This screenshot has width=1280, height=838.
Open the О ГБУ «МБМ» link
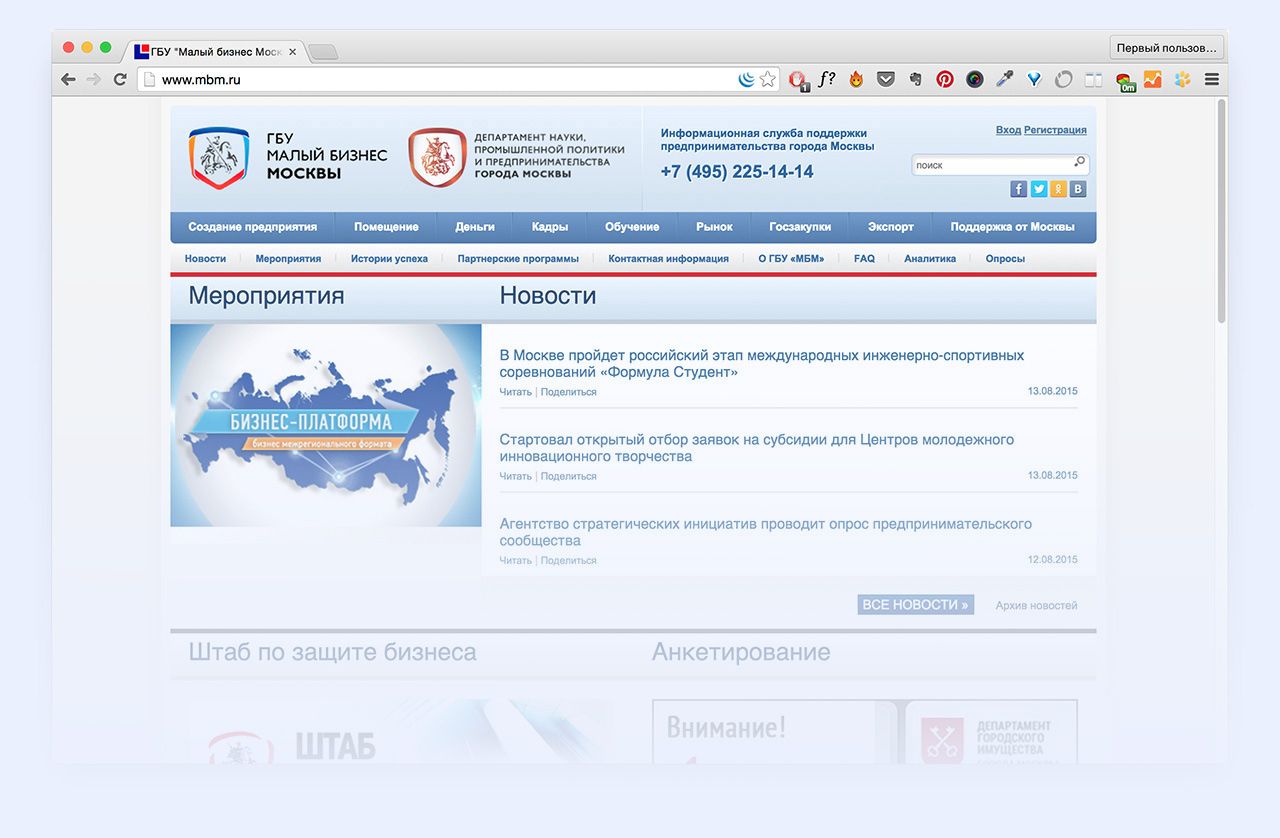point(791,258)
